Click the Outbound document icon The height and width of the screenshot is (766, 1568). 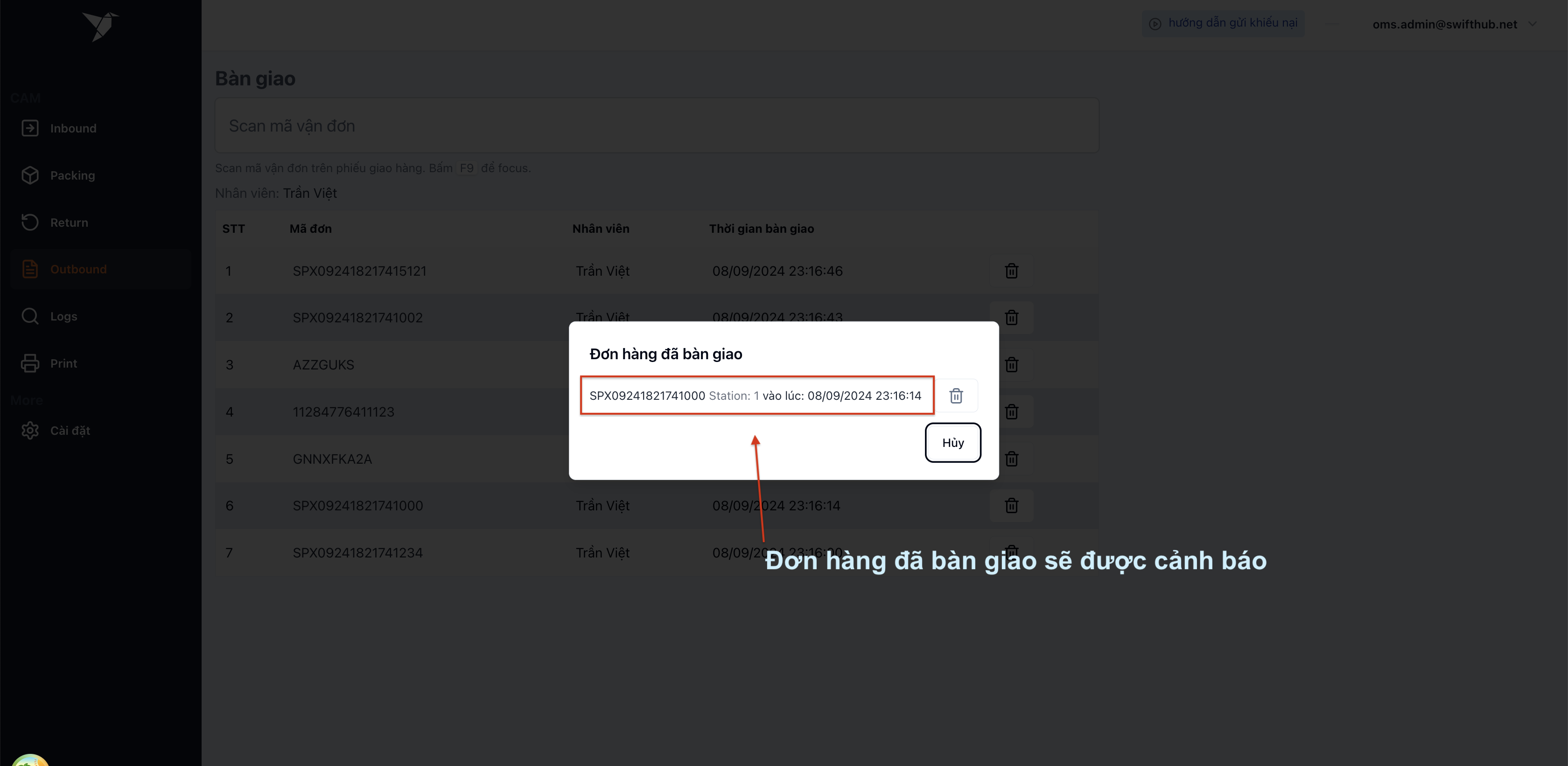click(30, 269)
